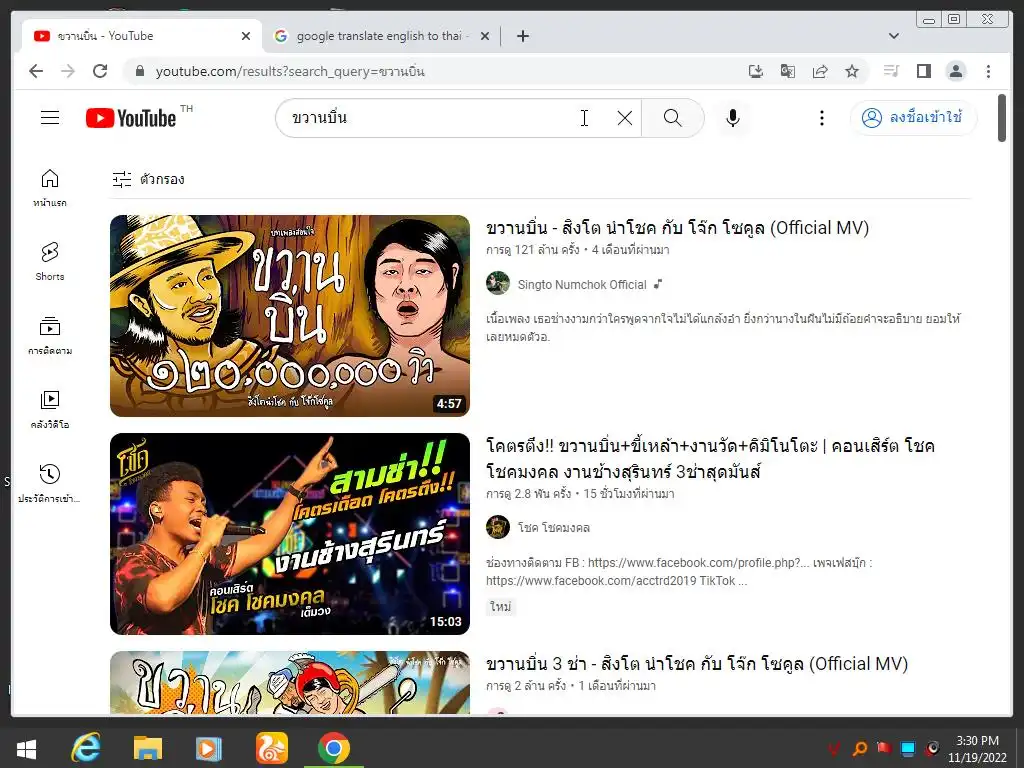Click the address bar lock icon
This screenshot has width=1024, height=768.
tap(139, 71)
